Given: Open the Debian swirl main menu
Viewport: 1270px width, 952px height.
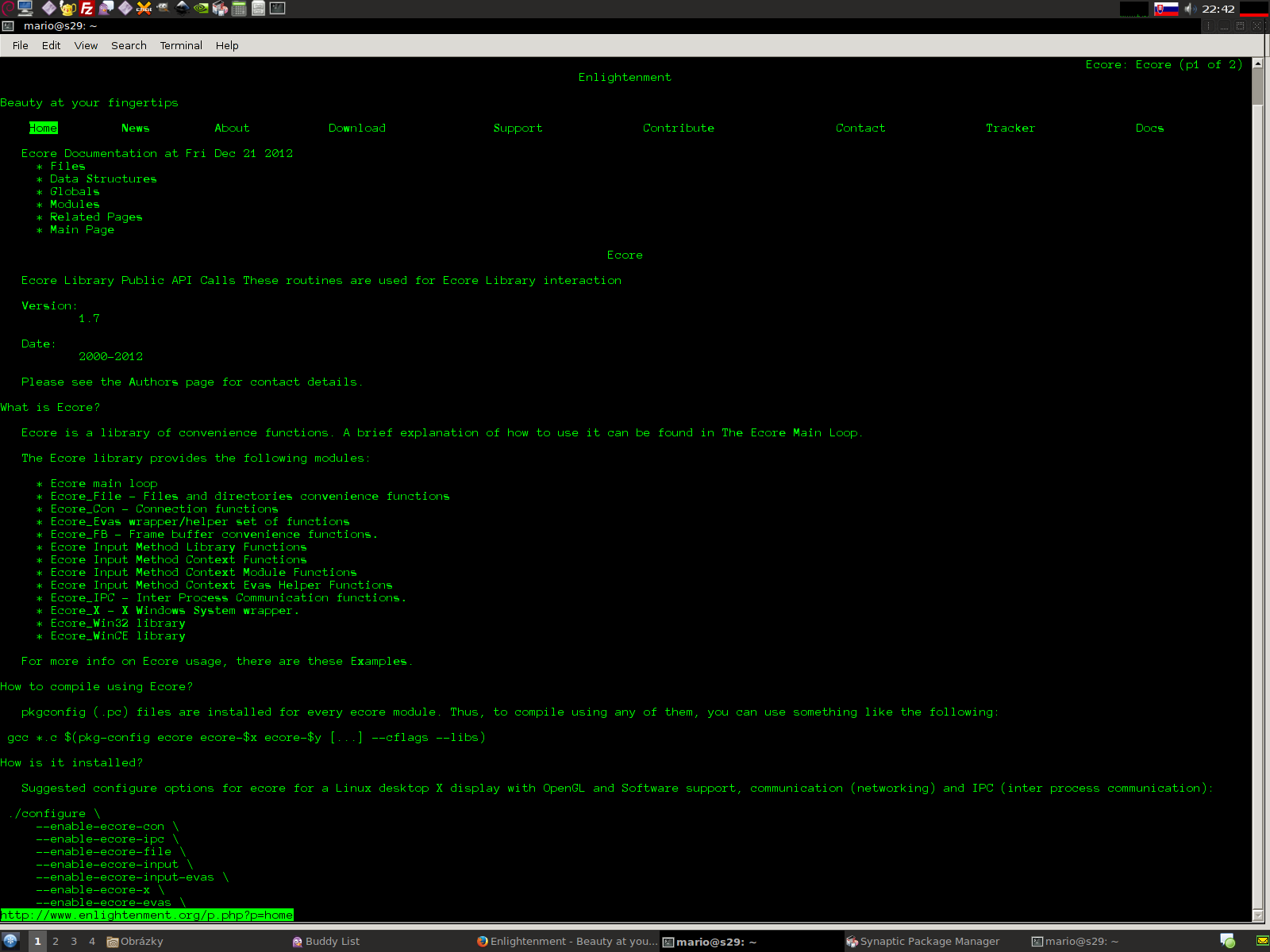Looking at the screenshot, I should click(x=7, y=9).
